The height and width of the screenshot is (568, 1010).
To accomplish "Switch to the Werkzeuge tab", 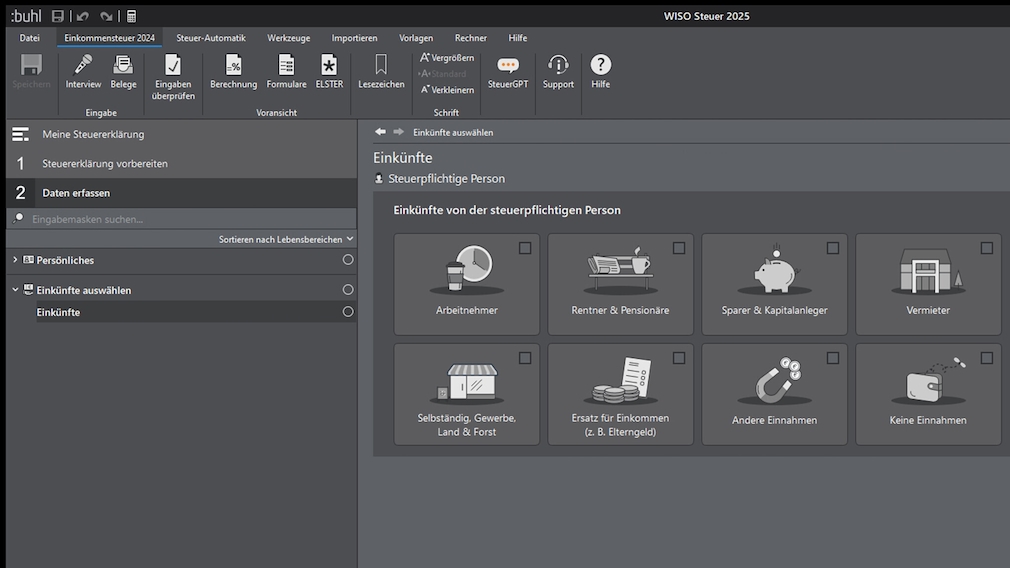I will pyautogui.click(x=288, y=38).
